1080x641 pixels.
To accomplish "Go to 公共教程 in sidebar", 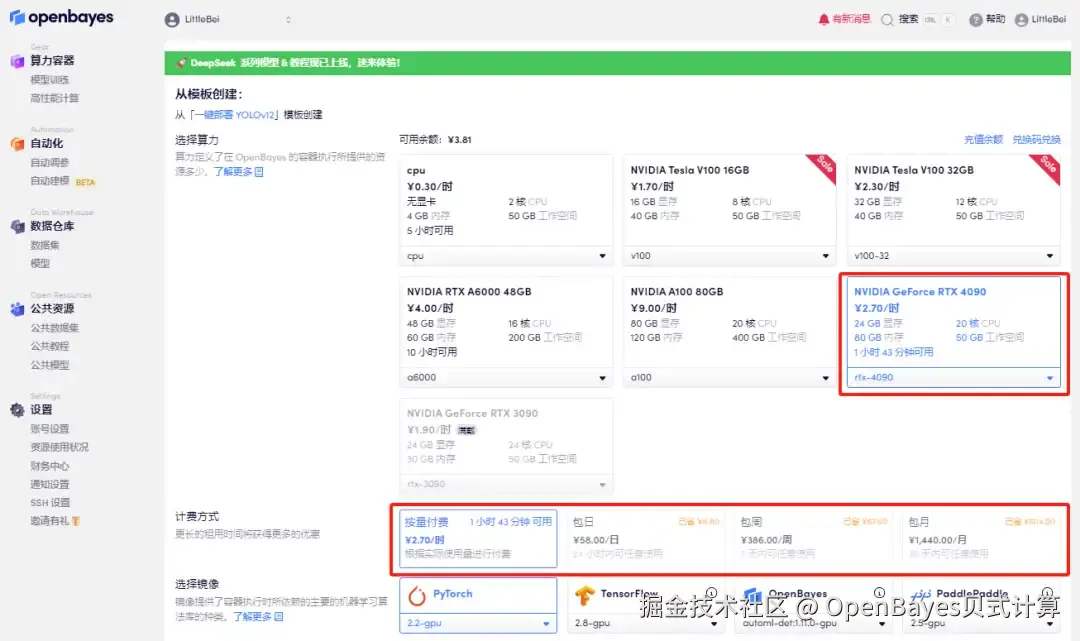I will coord(50,346).
